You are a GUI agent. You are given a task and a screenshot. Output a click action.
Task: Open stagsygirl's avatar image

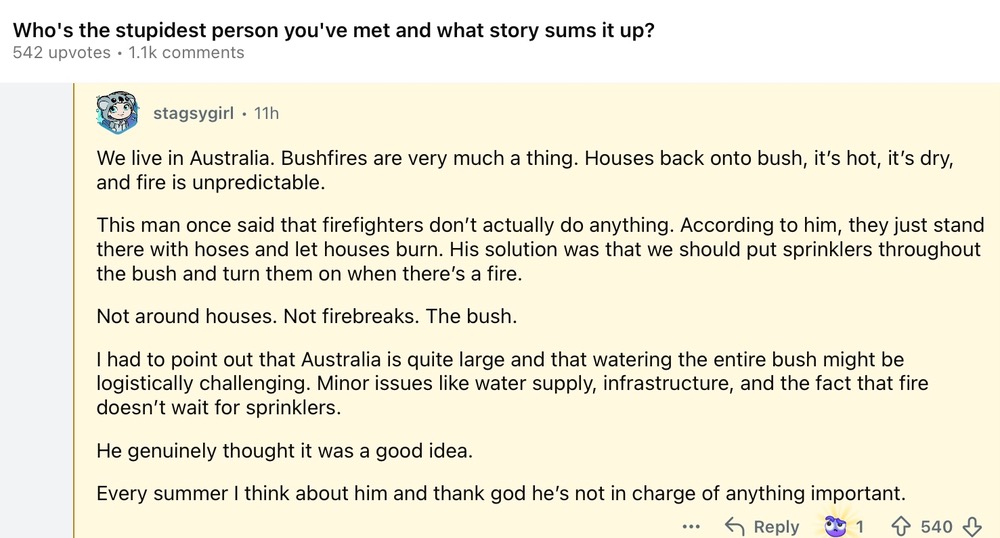(x=116, y=114)
